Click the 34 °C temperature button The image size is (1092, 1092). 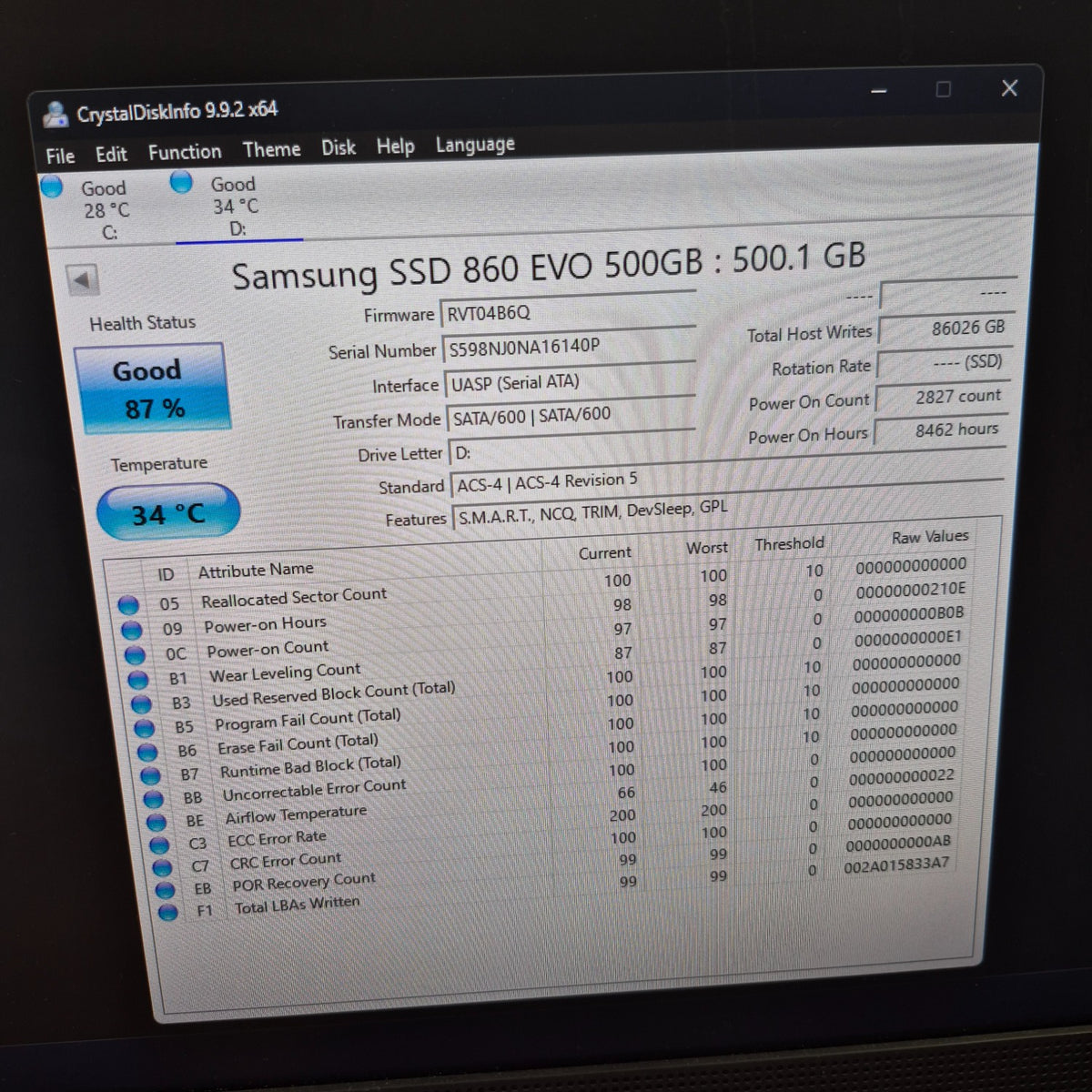[167, 514]
